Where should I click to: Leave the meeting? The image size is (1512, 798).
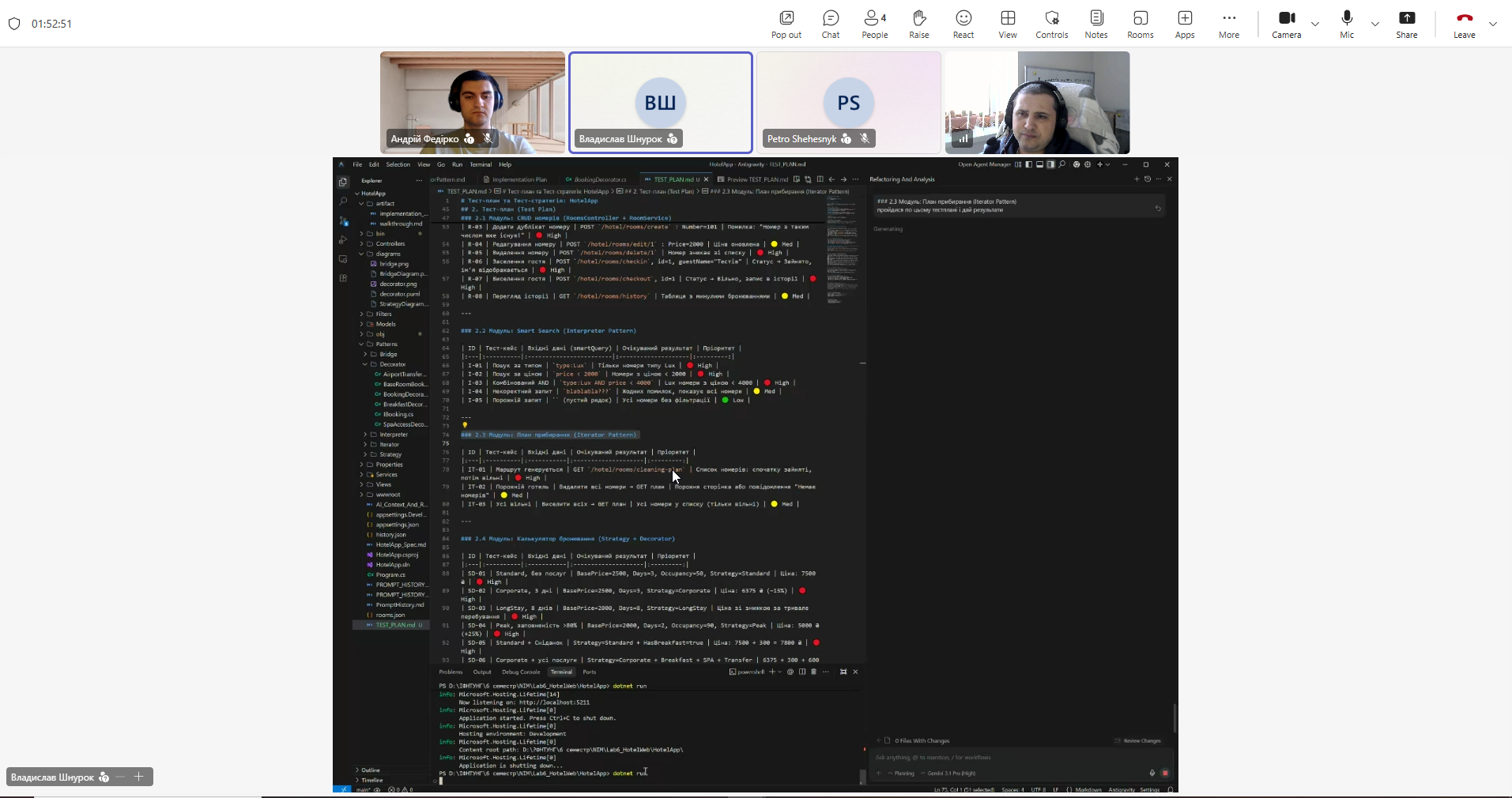1464,24
